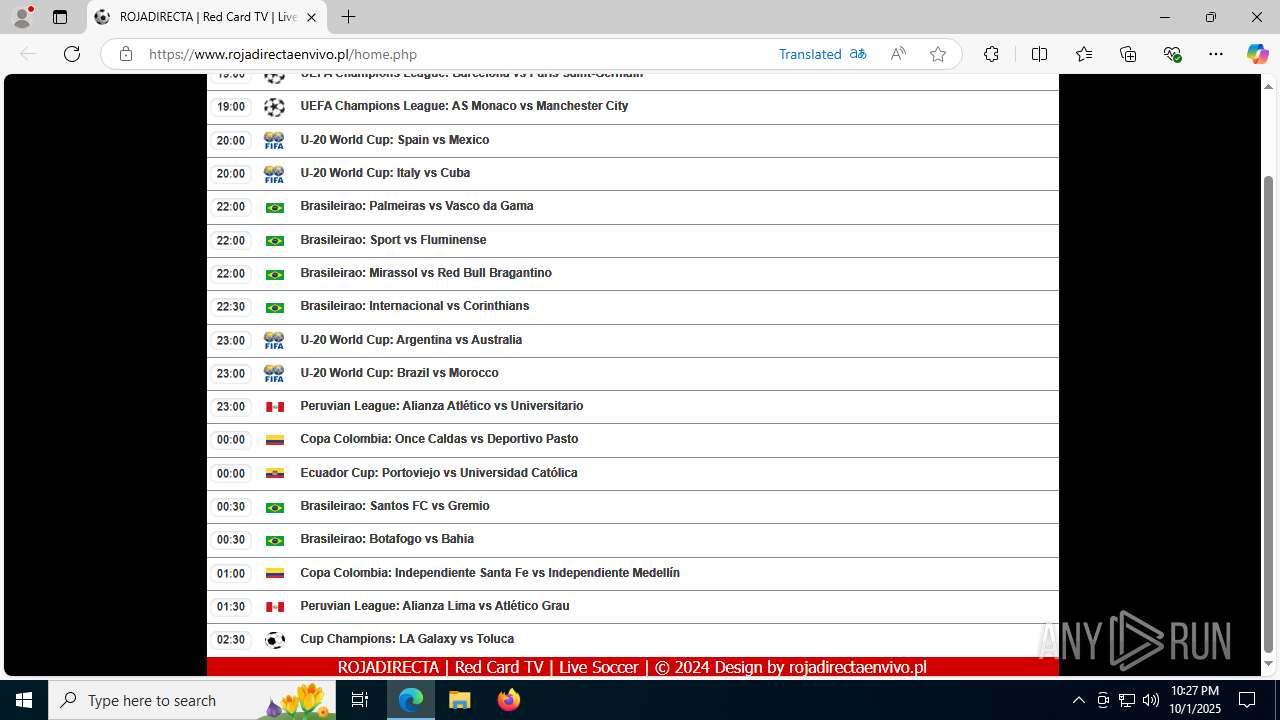Viewport: 1280px width, 720px height.
Task: Open Independiente Santa Fe vs Independiente Medellín
Action: pos(490,573)
